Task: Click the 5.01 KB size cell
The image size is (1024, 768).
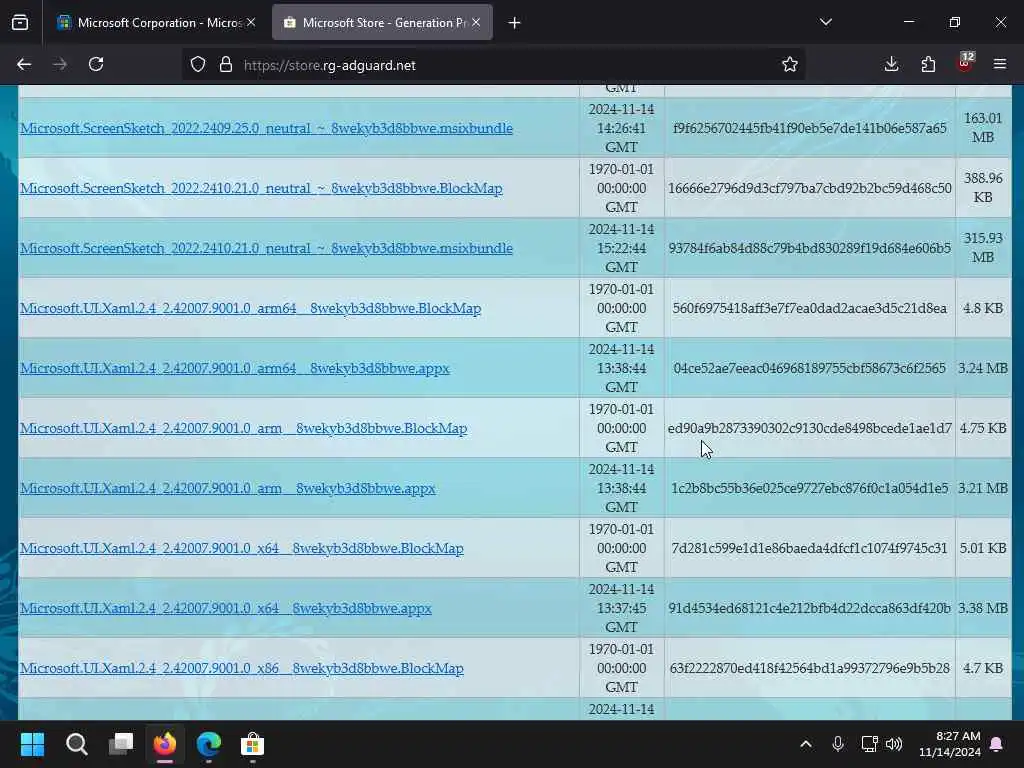Action: click(983, 549)
